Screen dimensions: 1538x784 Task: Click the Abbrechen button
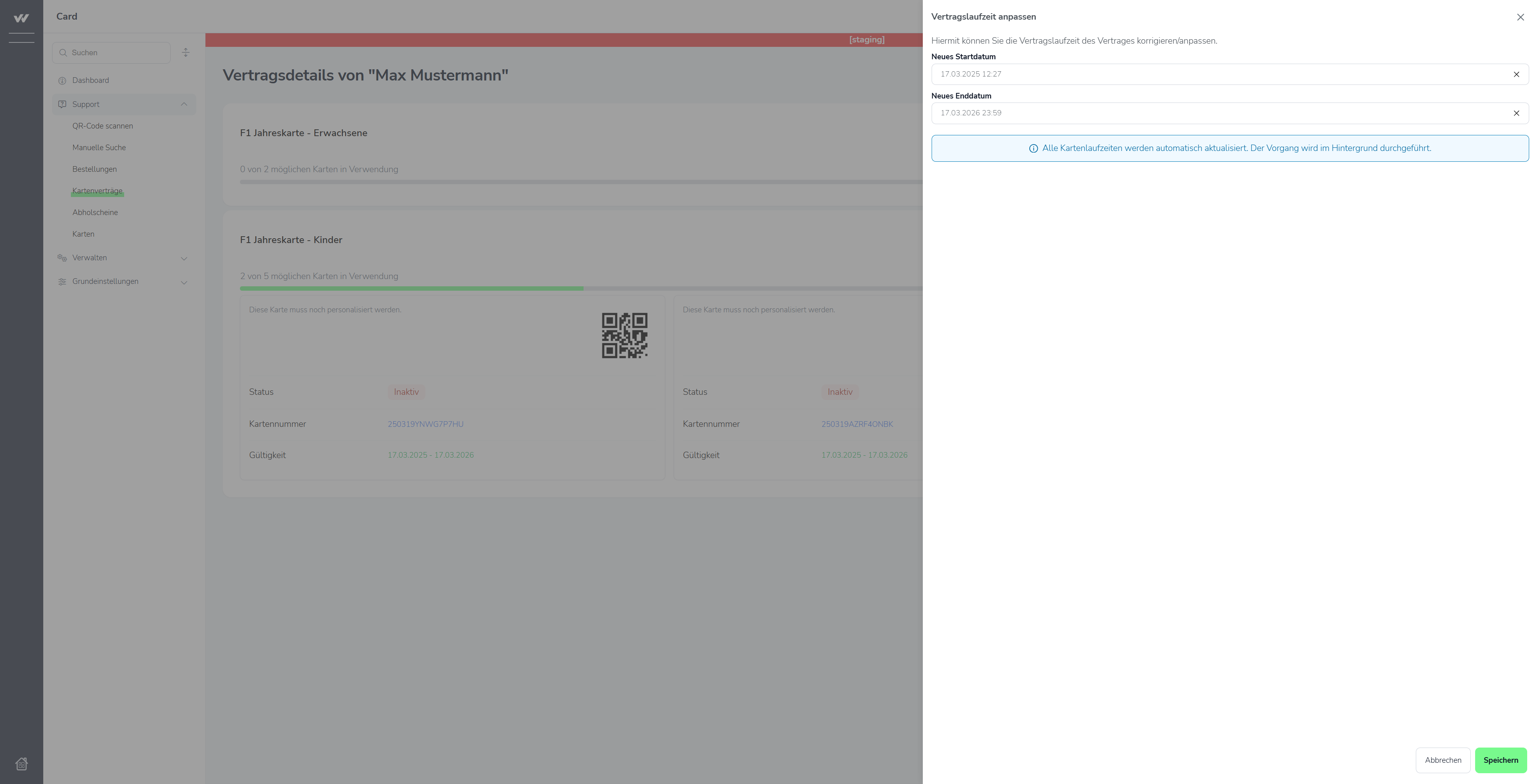(1442, 760)
